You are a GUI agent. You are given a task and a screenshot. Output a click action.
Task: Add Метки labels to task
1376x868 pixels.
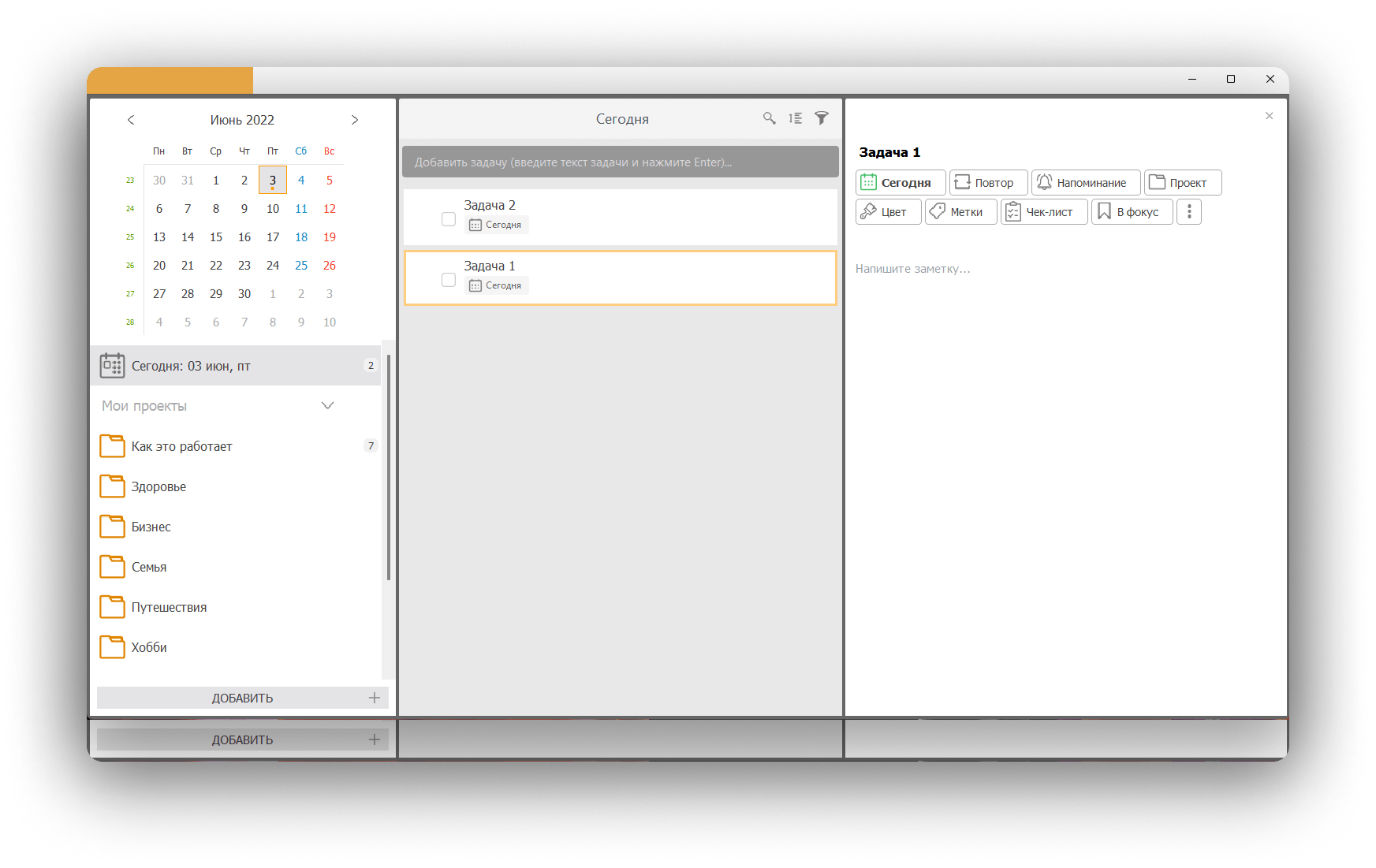point(961,212)
